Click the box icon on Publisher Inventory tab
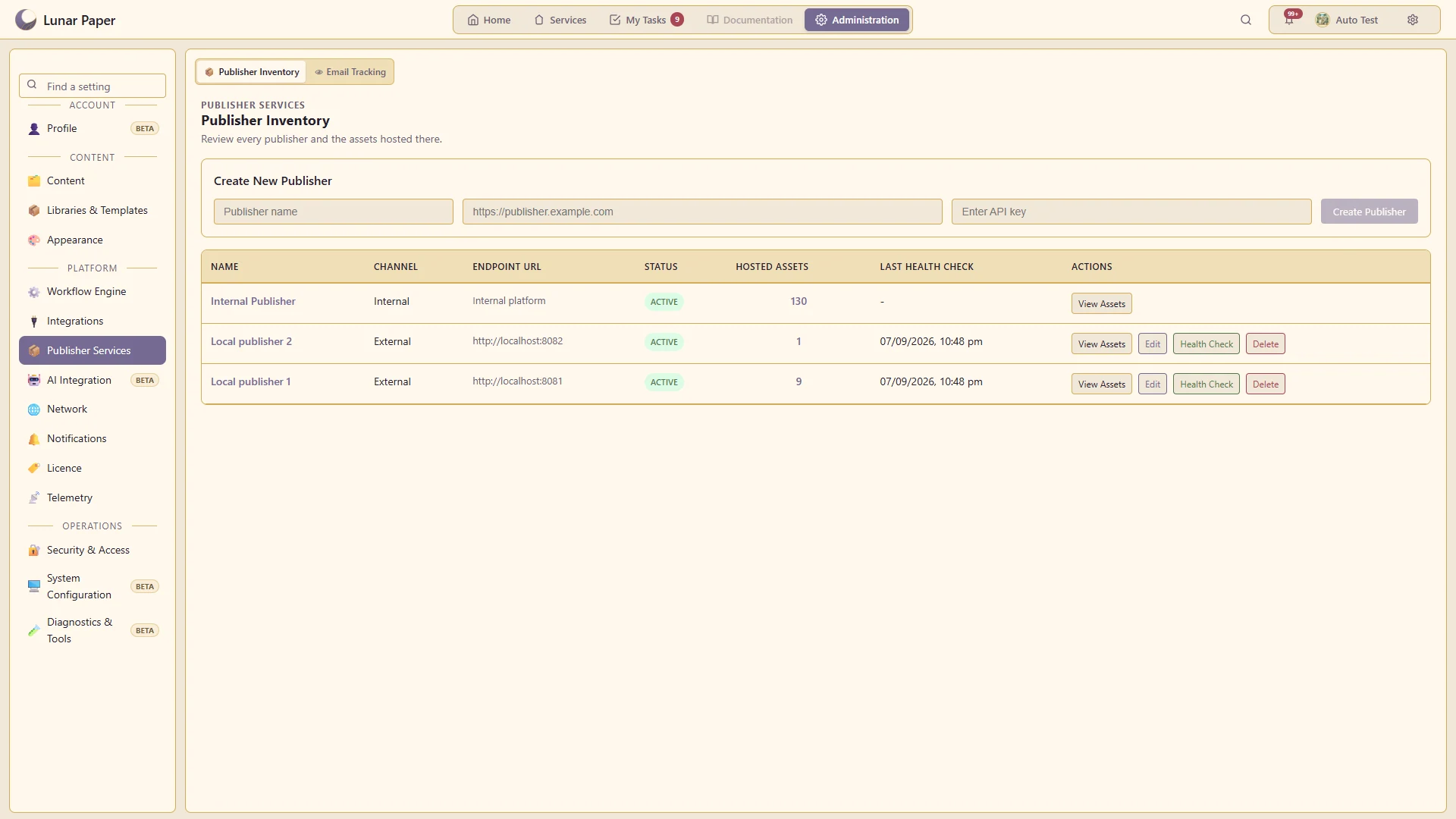Image resolution: width=1456 pixels, height=819 pixels. click(x=209, y=72)
